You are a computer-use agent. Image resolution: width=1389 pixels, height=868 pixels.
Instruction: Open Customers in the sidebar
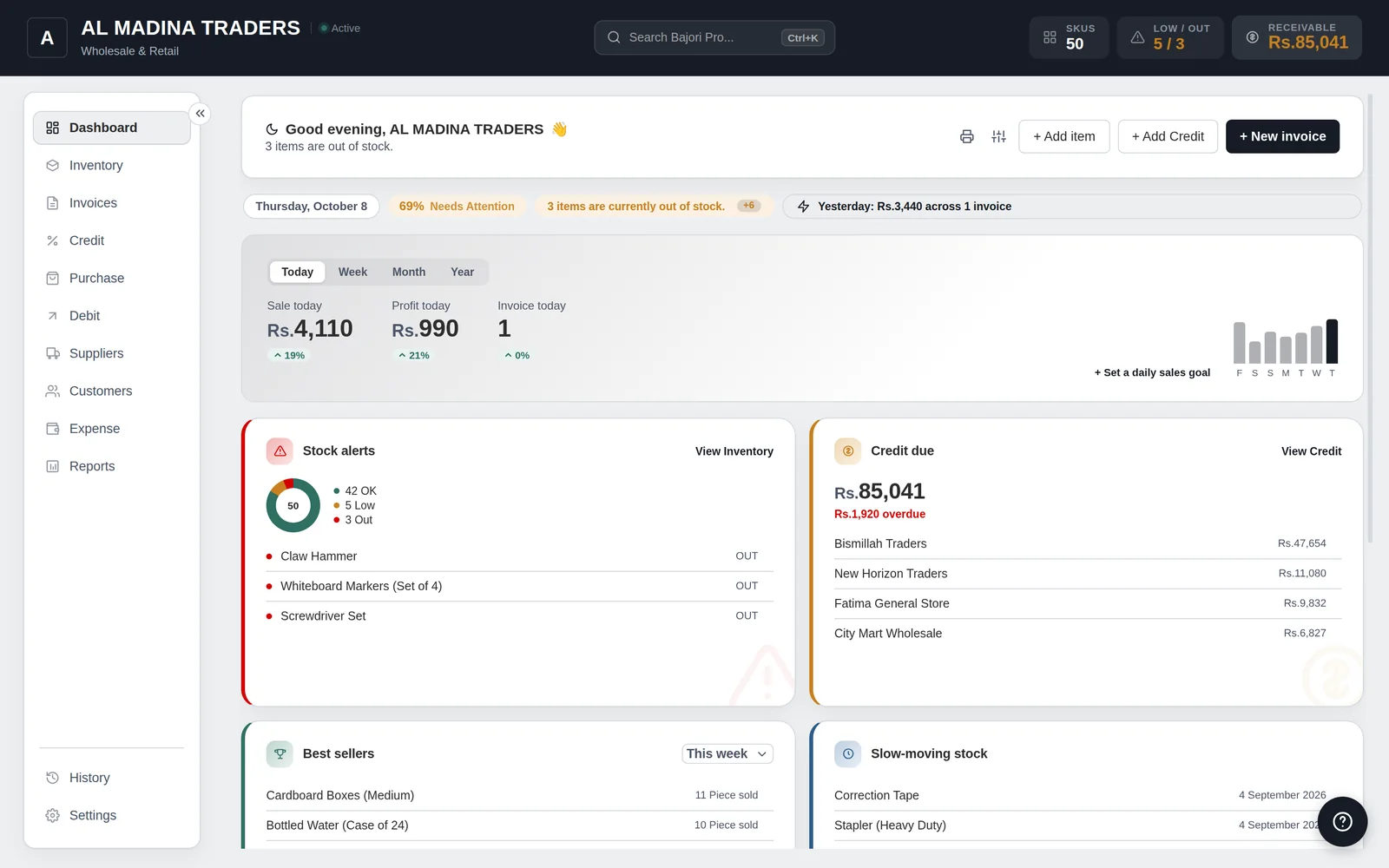coord(112,391)
